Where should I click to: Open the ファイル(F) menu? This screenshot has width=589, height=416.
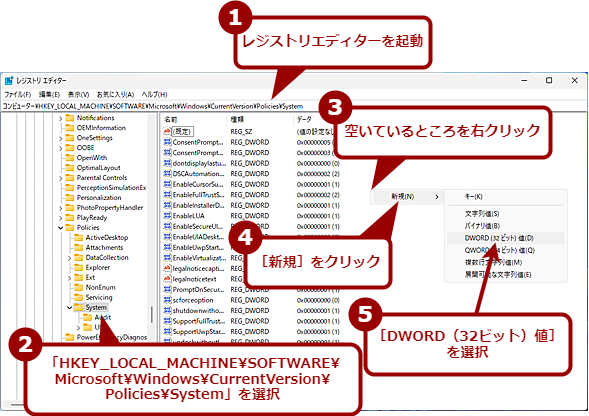tap(17, 94)
